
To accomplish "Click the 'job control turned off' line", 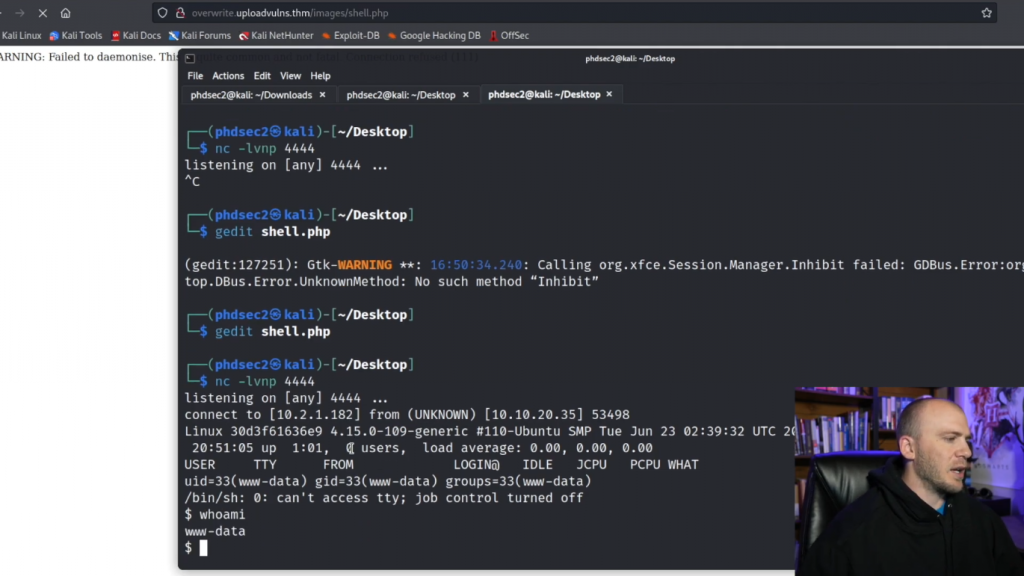I will coord(384,498).
